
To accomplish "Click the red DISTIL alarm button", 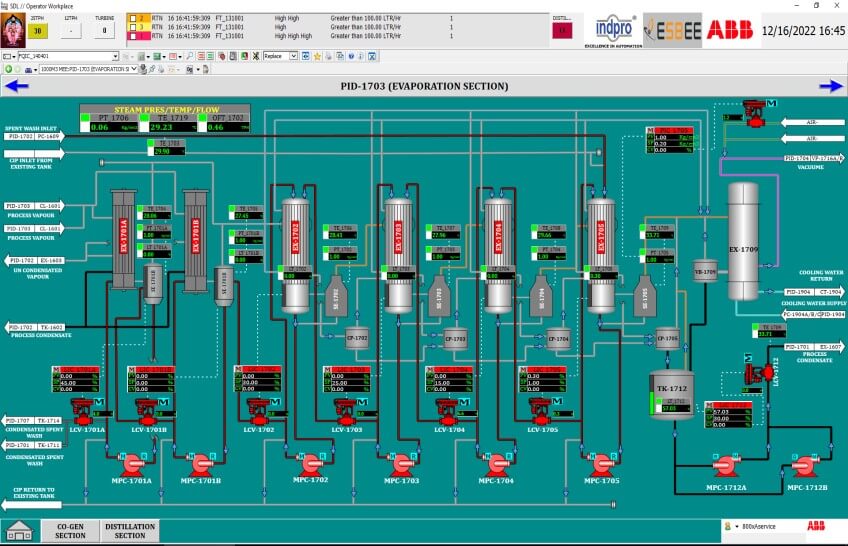I will (562, 30).
